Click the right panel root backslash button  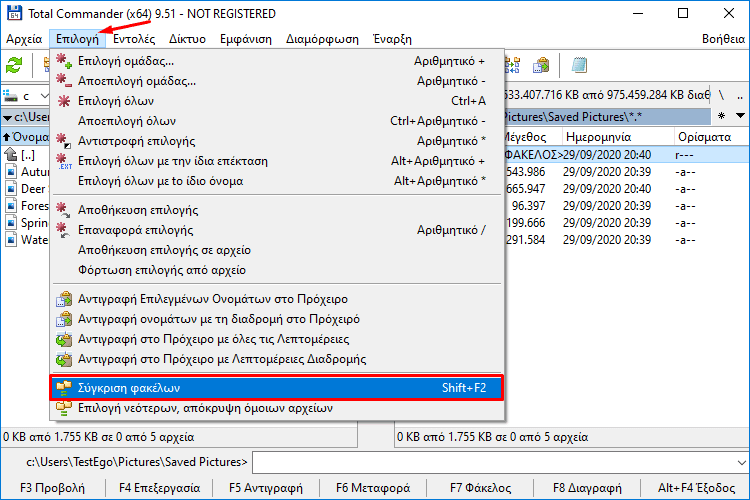point(721,95)
